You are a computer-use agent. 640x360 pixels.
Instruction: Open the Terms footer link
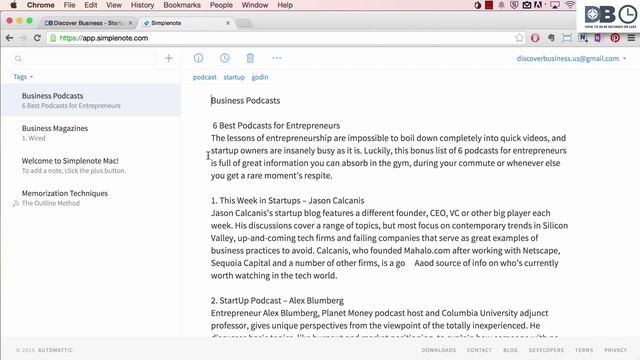(x=584, y=350)
